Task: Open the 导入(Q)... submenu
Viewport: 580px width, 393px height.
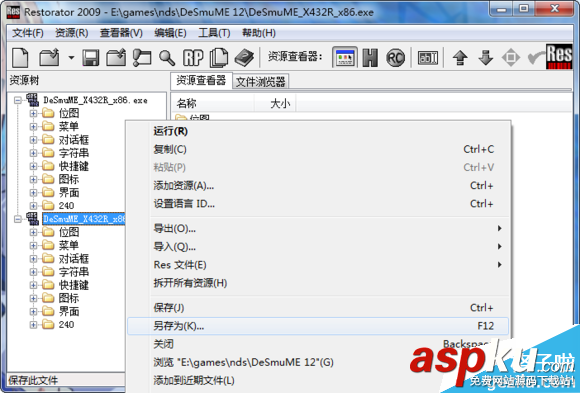Action: point(318,246)
